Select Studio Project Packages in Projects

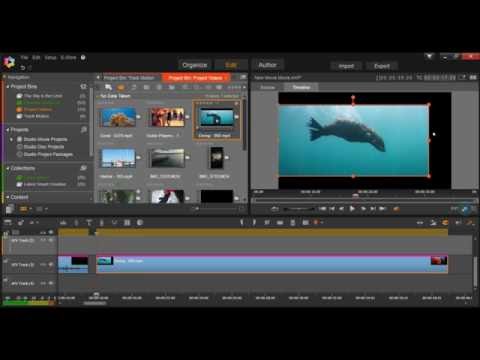48,154
